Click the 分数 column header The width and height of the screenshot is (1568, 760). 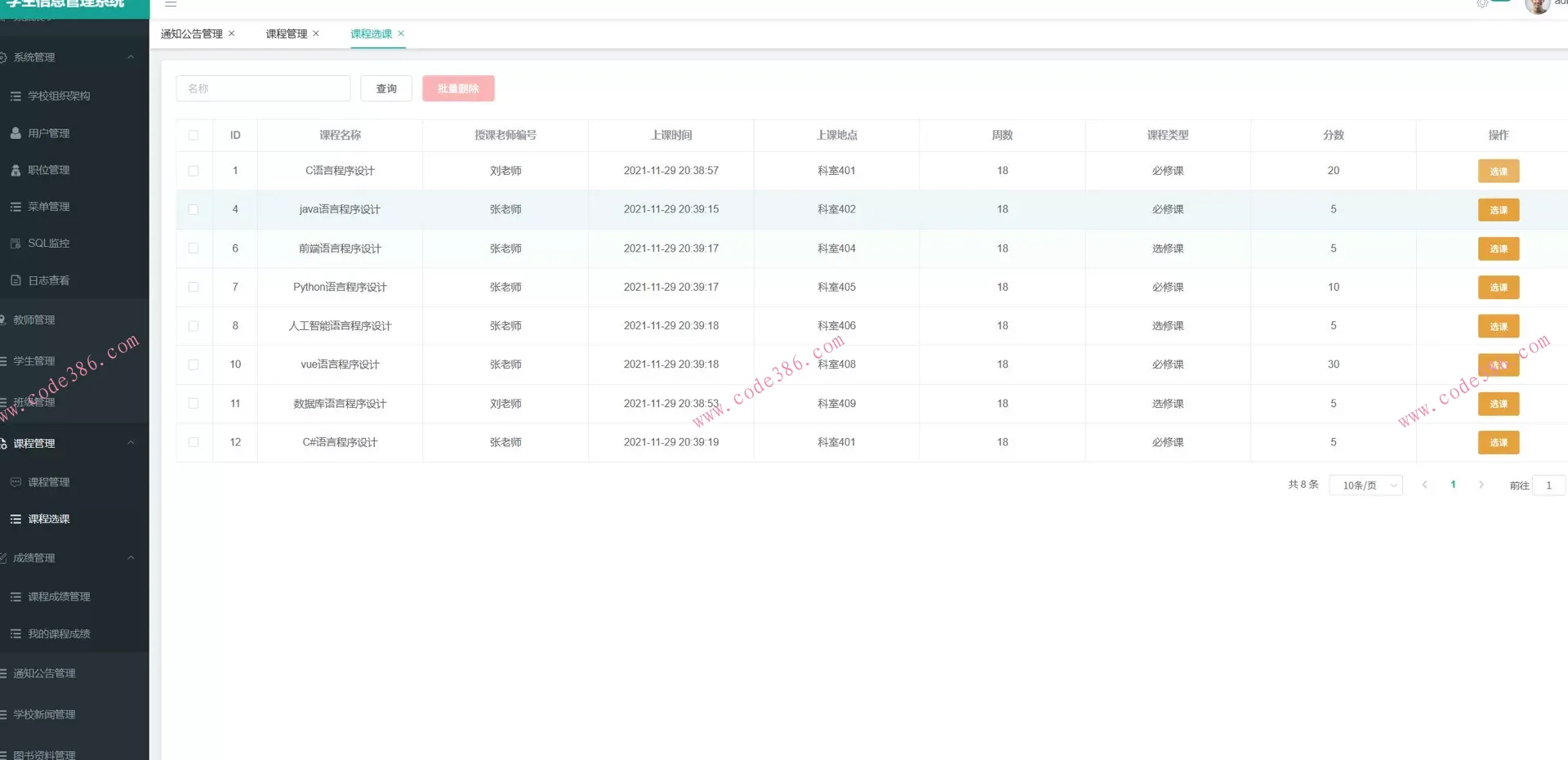pyautogui.click(x=1334, y=136)
